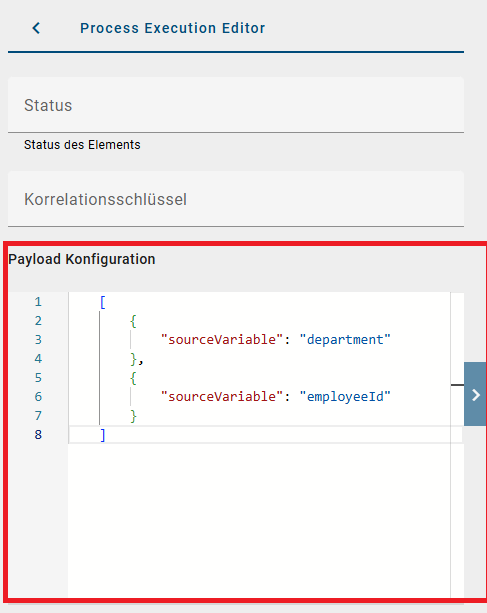Focus the Korrelationsschlüssel input field
The image size is (487, 613).
click(x=236, y=199)
